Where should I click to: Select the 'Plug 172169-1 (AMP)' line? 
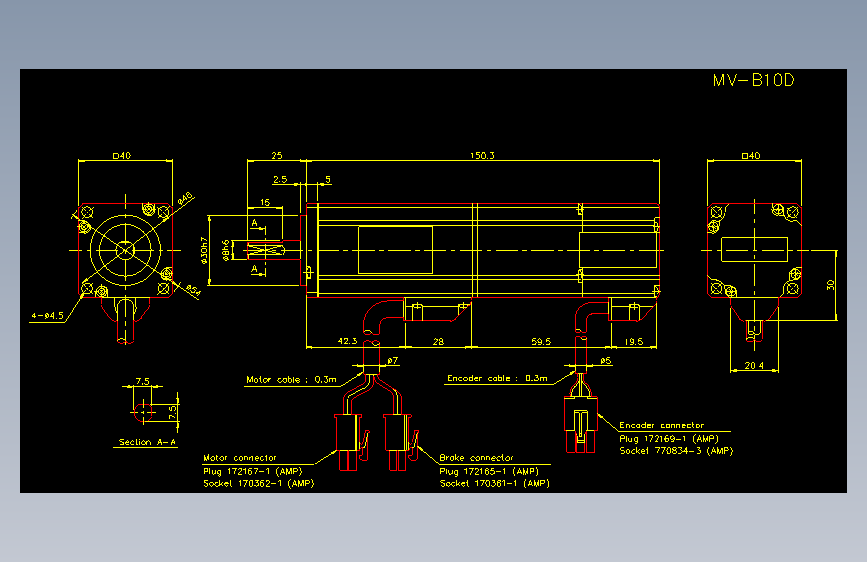[669, 439]
